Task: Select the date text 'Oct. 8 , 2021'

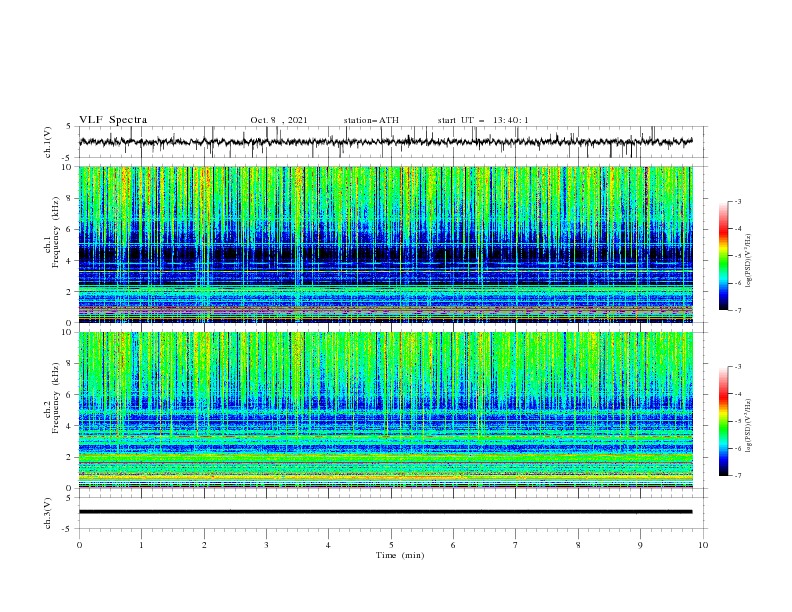Action: 279,120
